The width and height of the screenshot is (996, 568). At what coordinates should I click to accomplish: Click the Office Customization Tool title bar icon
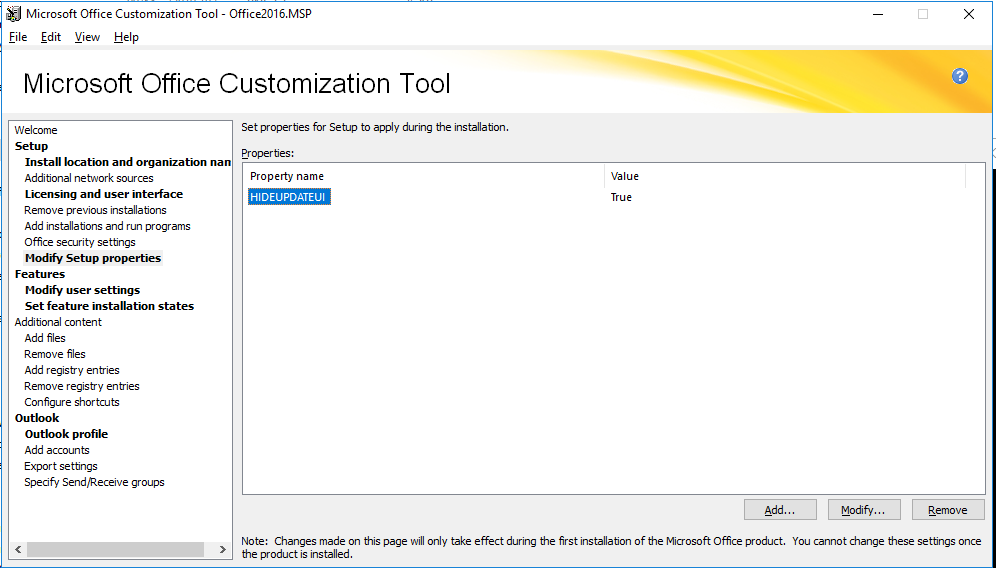point(13,13)
